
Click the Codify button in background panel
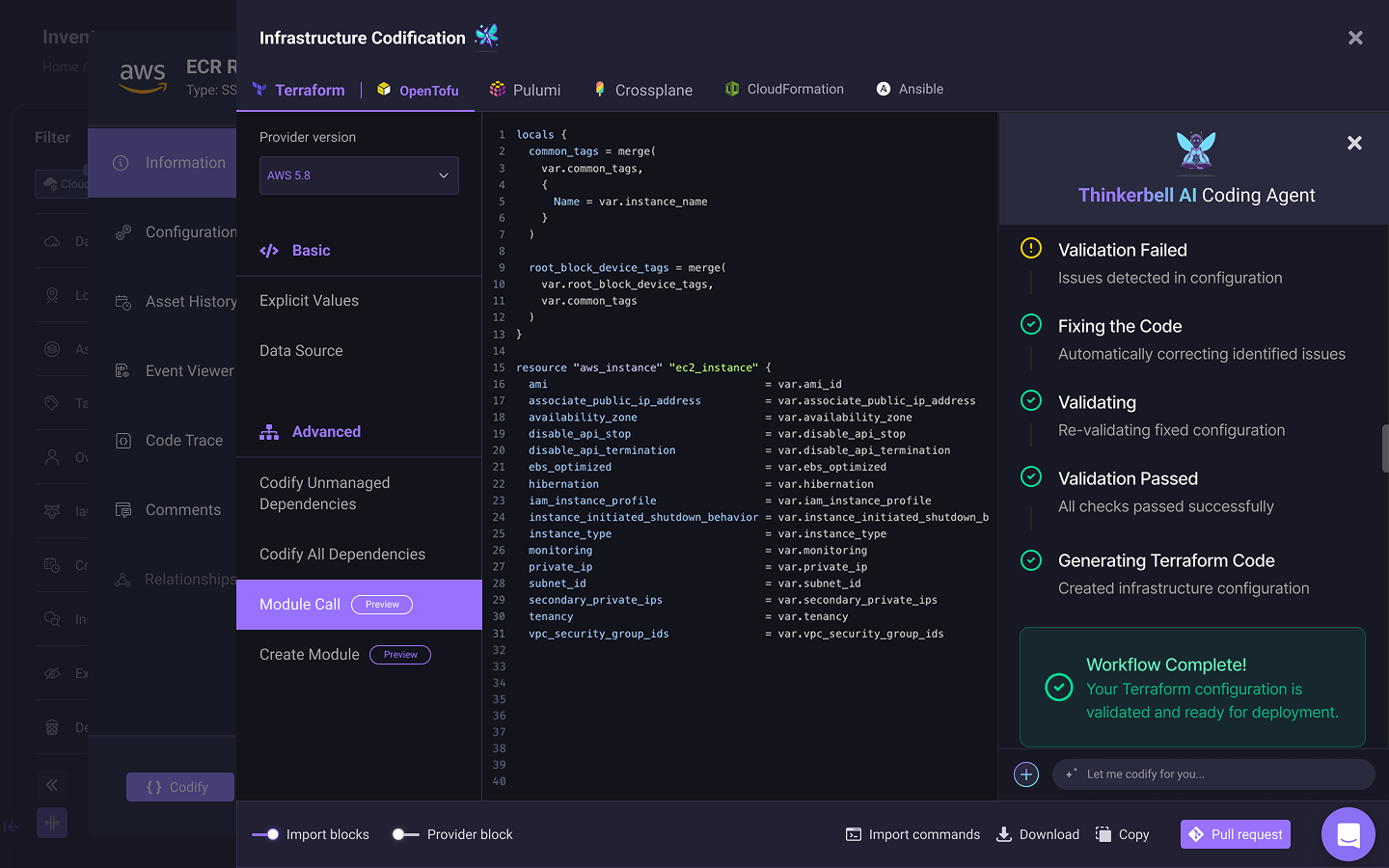point(180,787)
